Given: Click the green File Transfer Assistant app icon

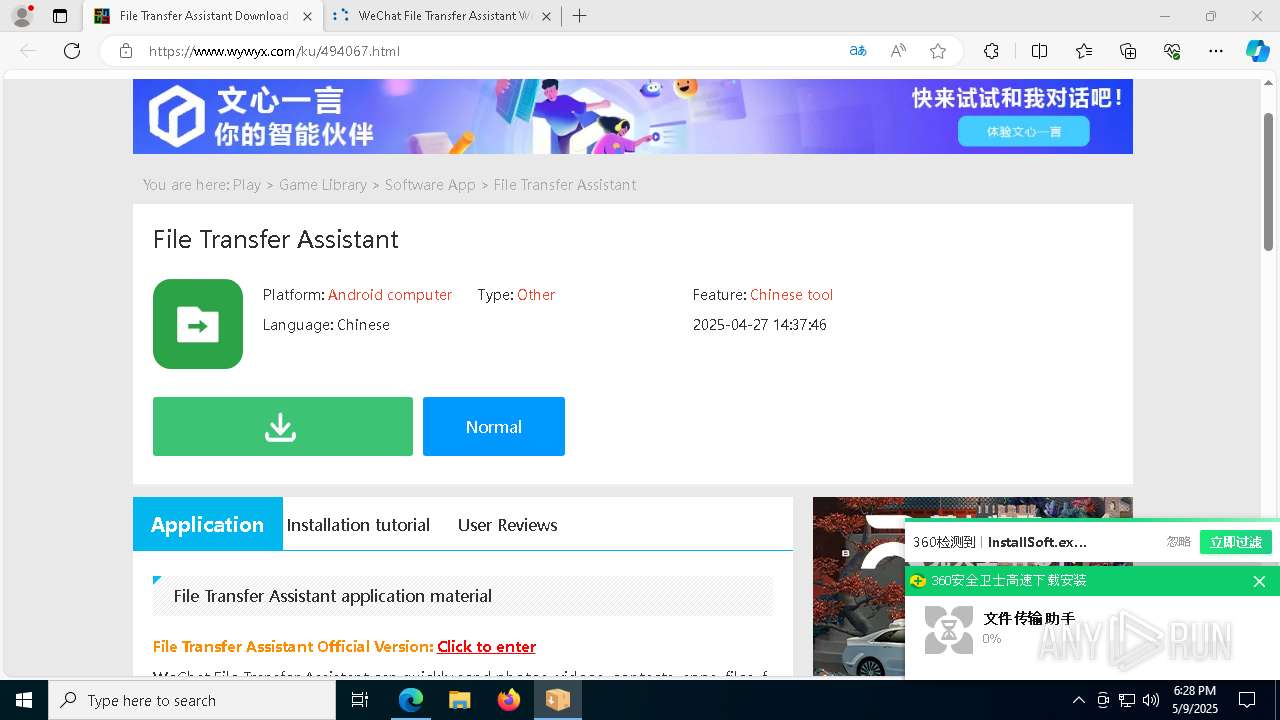Looking at the screenshot, I should coord(198,324).
